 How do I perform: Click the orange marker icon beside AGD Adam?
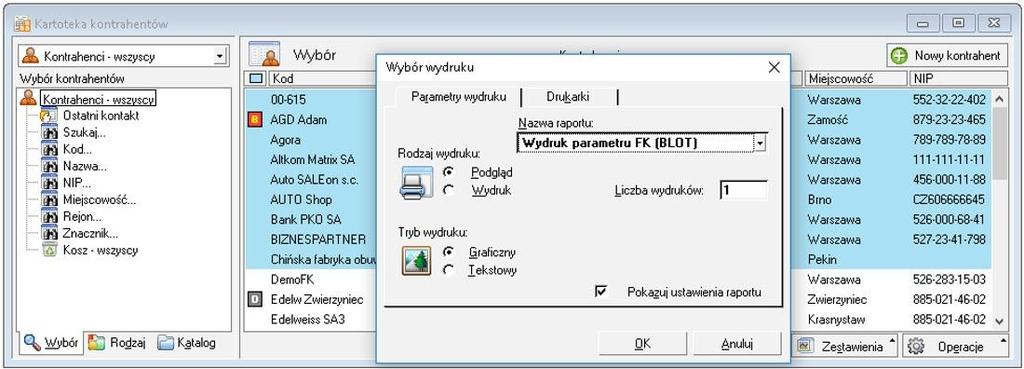coord(255,120)
